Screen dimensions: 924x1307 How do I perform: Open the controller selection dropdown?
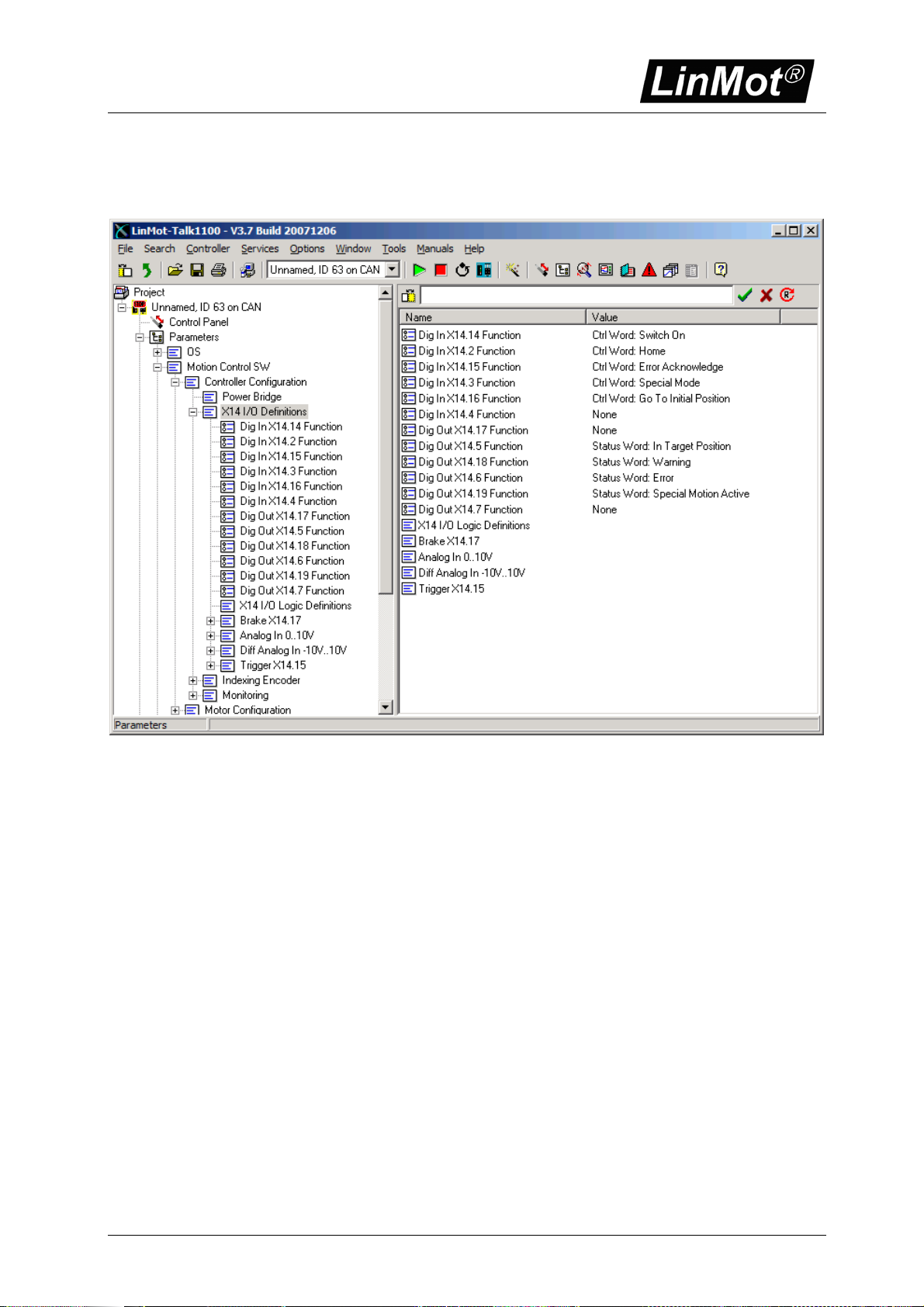[393, 270]
